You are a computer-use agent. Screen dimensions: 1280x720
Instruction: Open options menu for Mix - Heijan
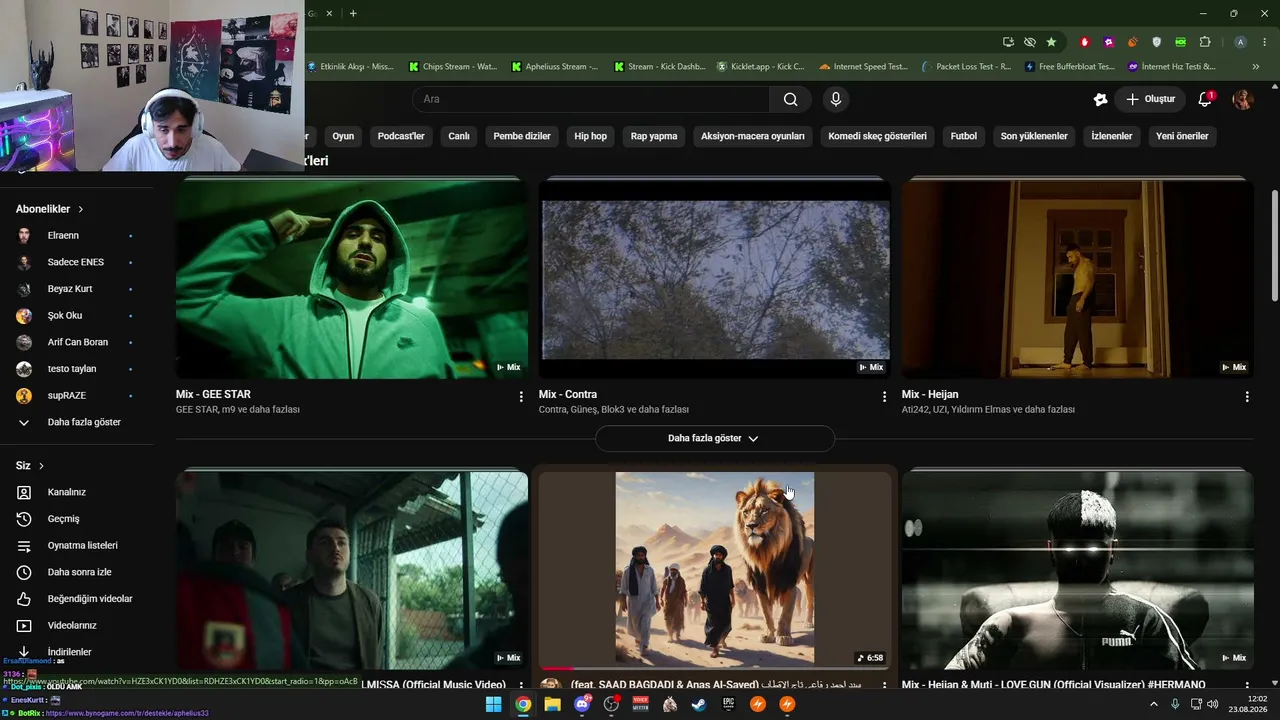pos(1247,397)
